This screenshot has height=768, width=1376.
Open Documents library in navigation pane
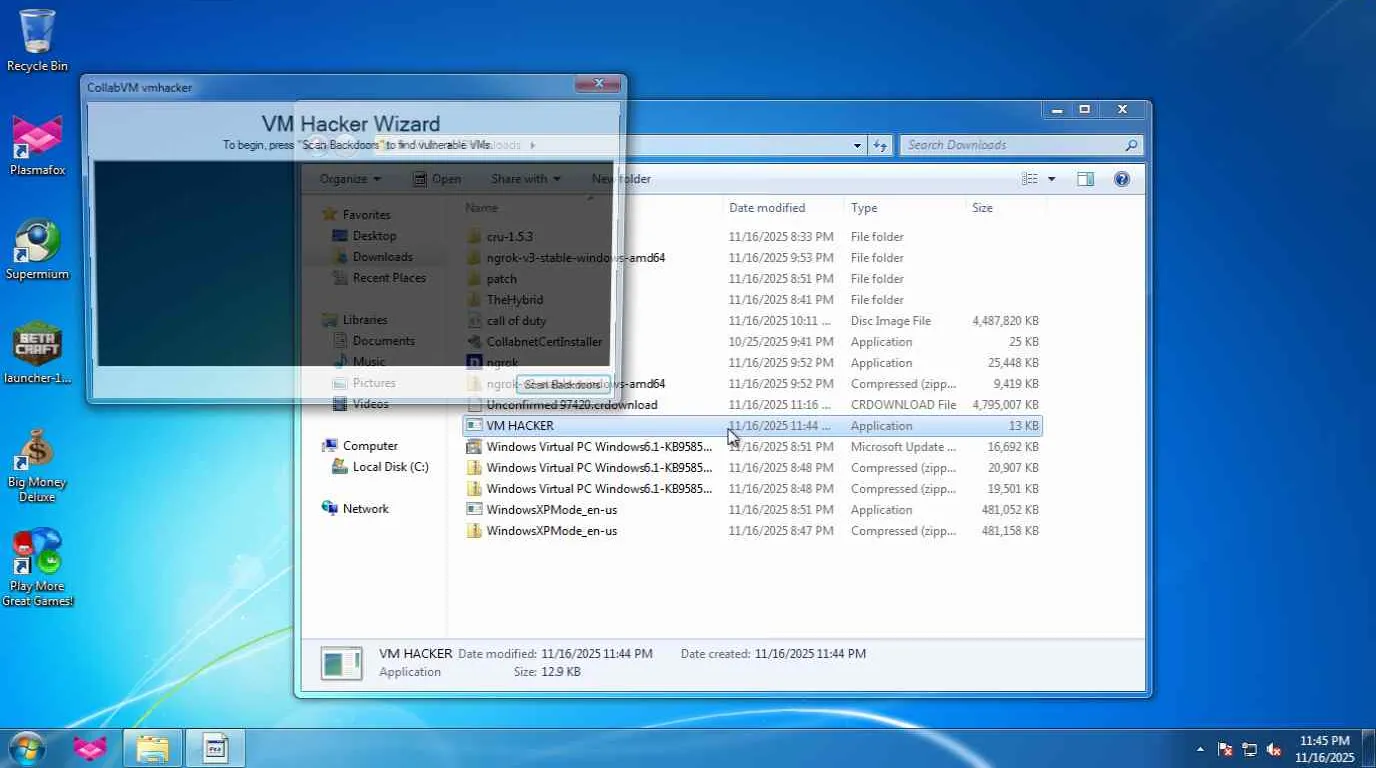click(383, 341)
